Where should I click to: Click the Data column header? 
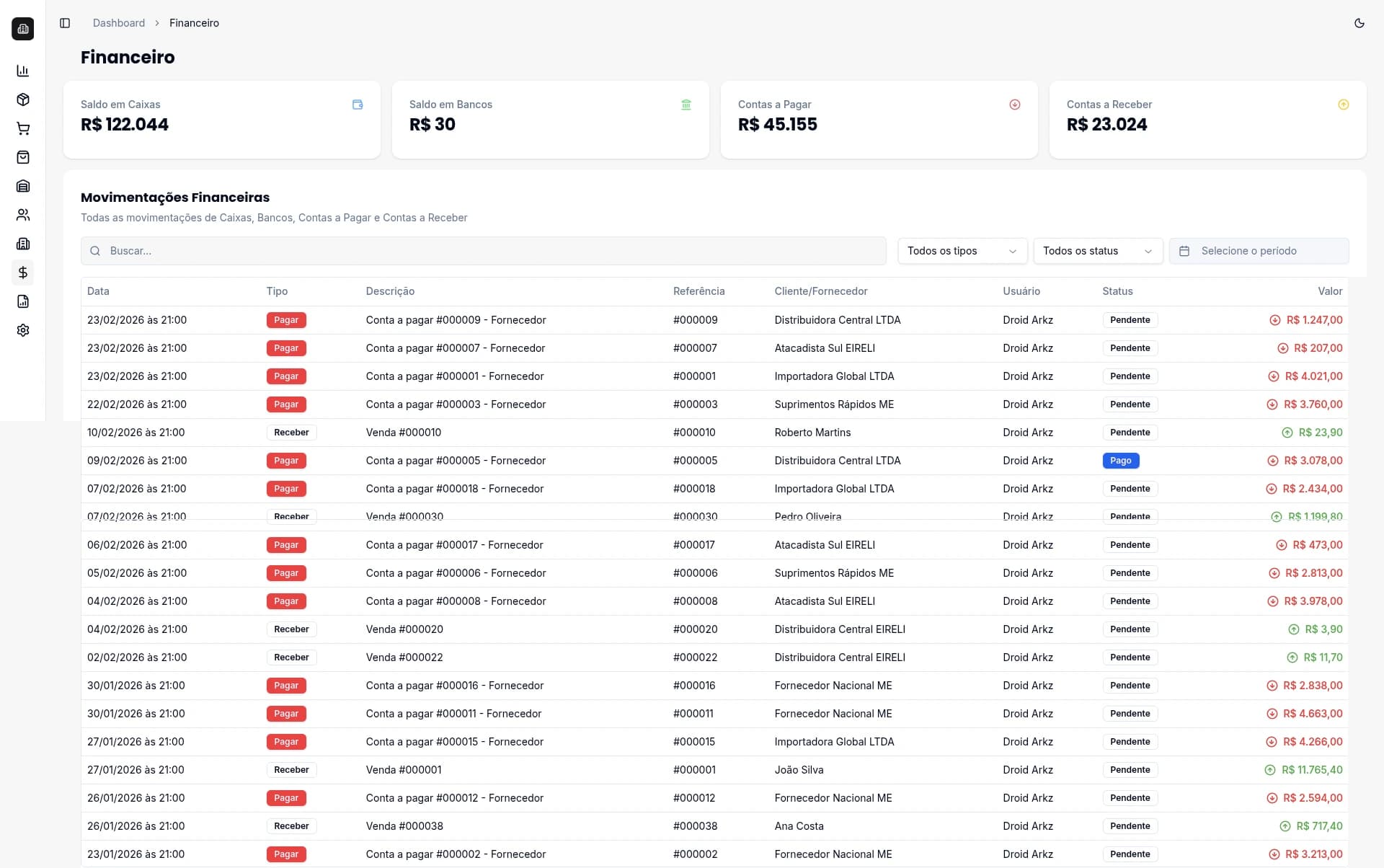98,291
